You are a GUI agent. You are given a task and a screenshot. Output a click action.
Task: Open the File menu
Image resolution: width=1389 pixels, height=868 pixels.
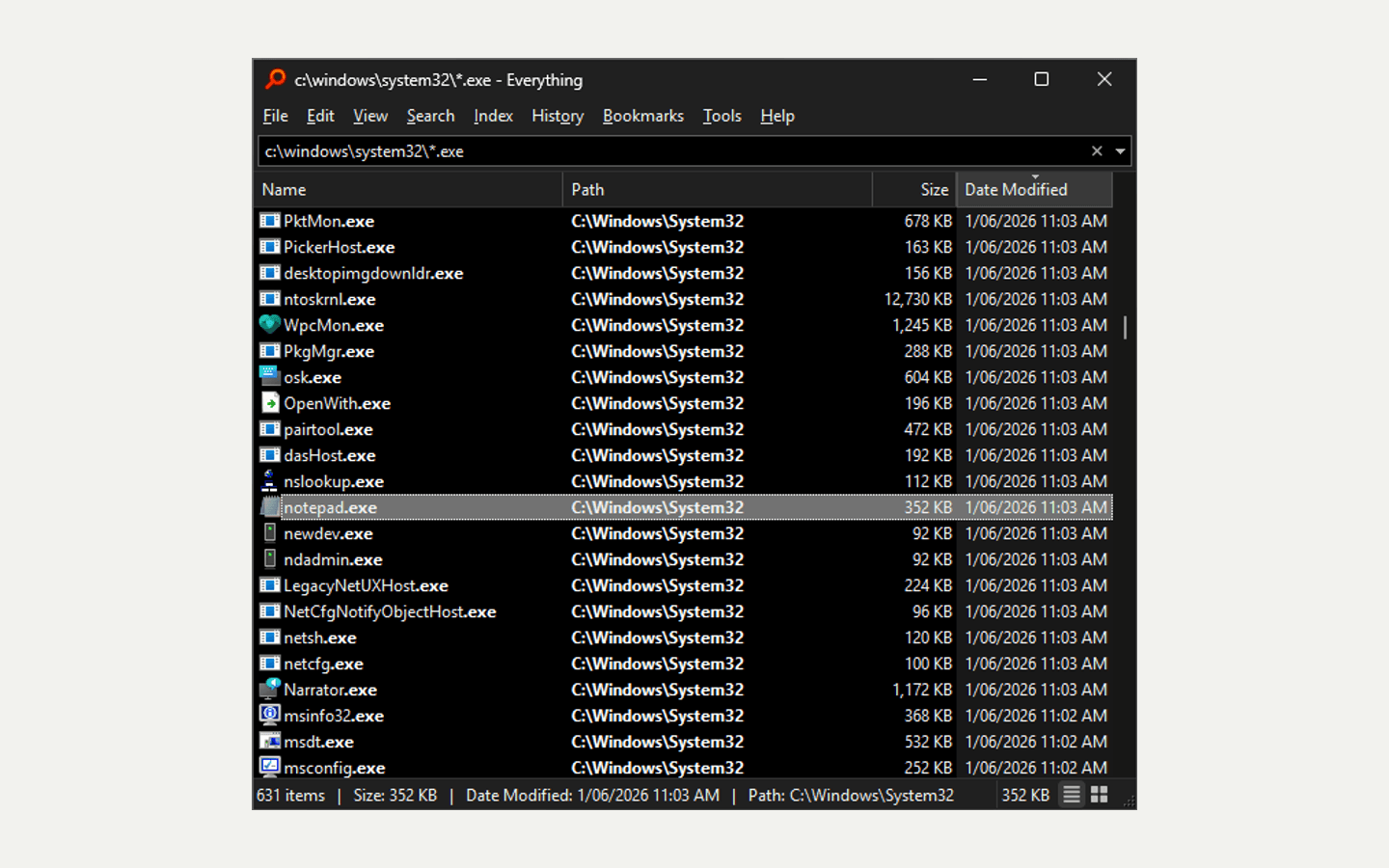276,116
